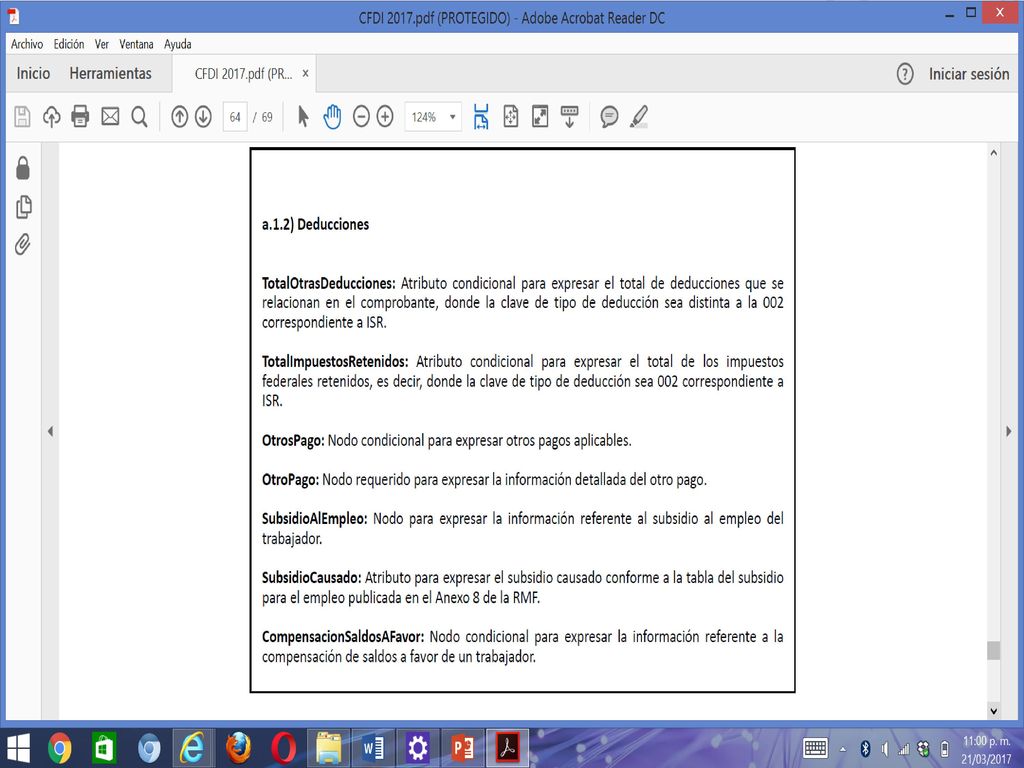Viewport: 1024px width, 768px height.
Task: Select the CFDI 2017.pdf document tab
Action: click(244, 74)
